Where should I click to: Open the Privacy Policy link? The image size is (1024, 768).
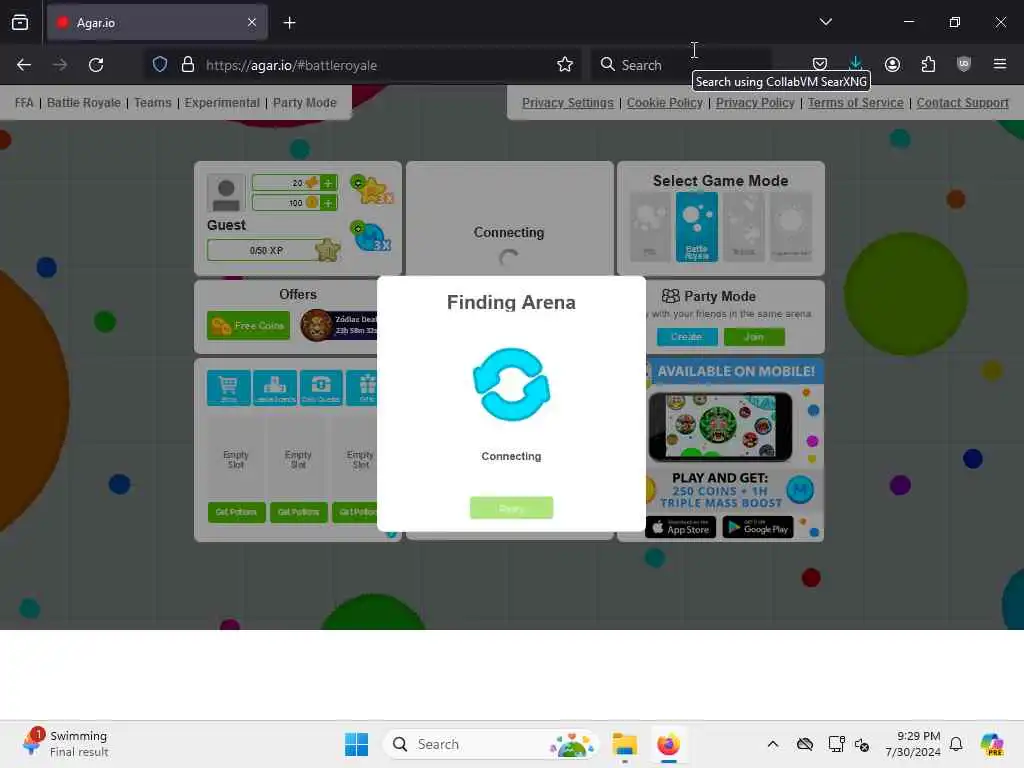pos(755,103)
